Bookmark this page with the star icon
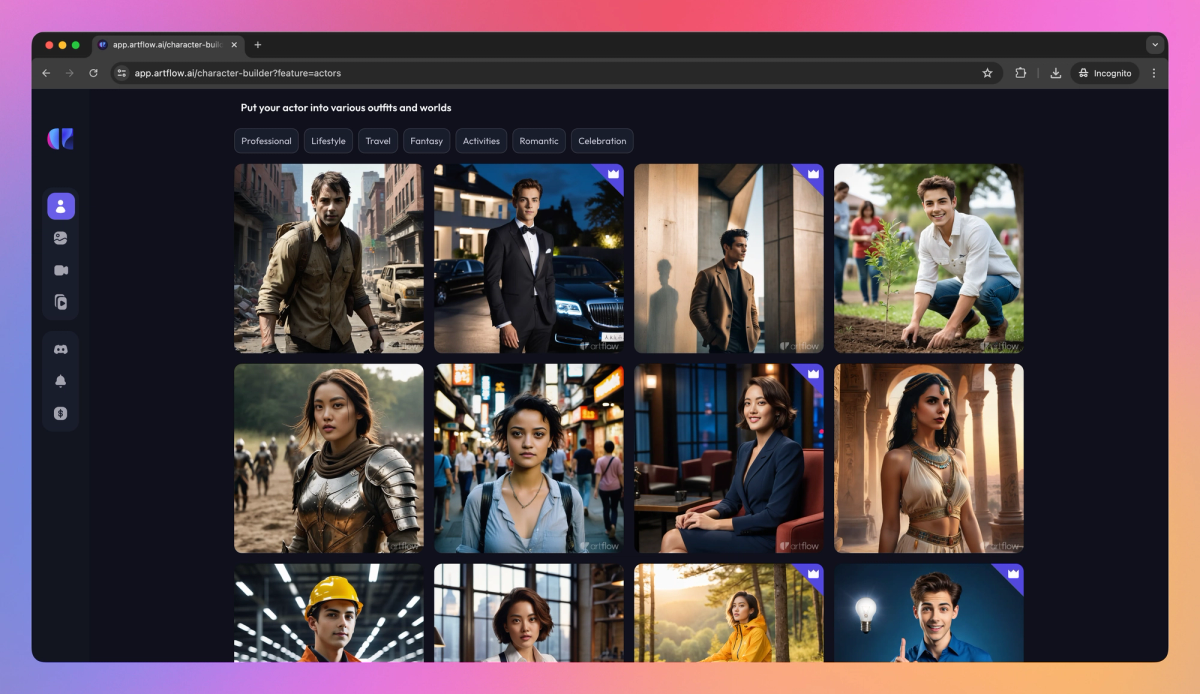1200x694 pixels. coord(987,73)
